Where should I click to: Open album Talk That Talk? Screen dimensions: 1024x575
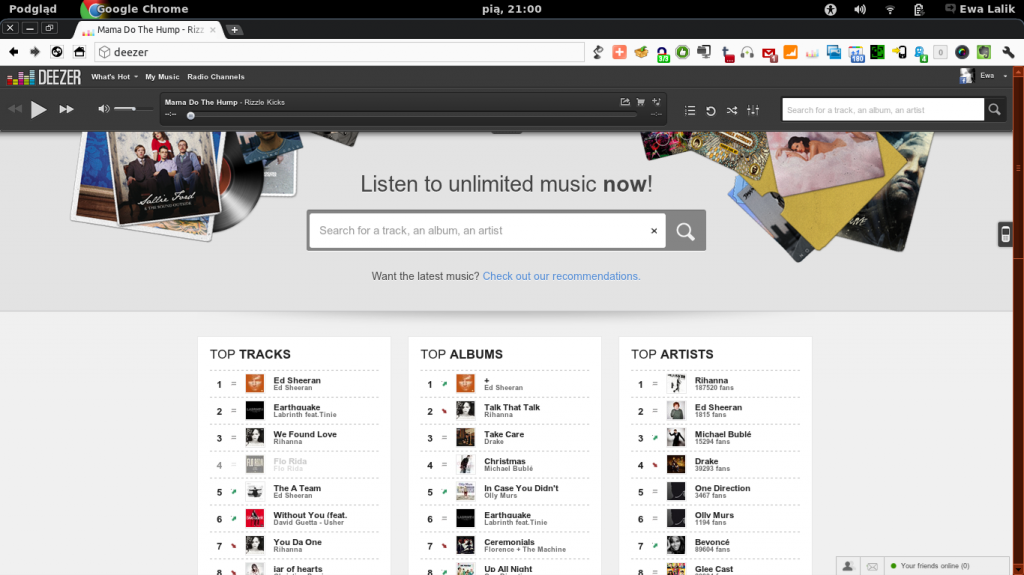point(511,410)
